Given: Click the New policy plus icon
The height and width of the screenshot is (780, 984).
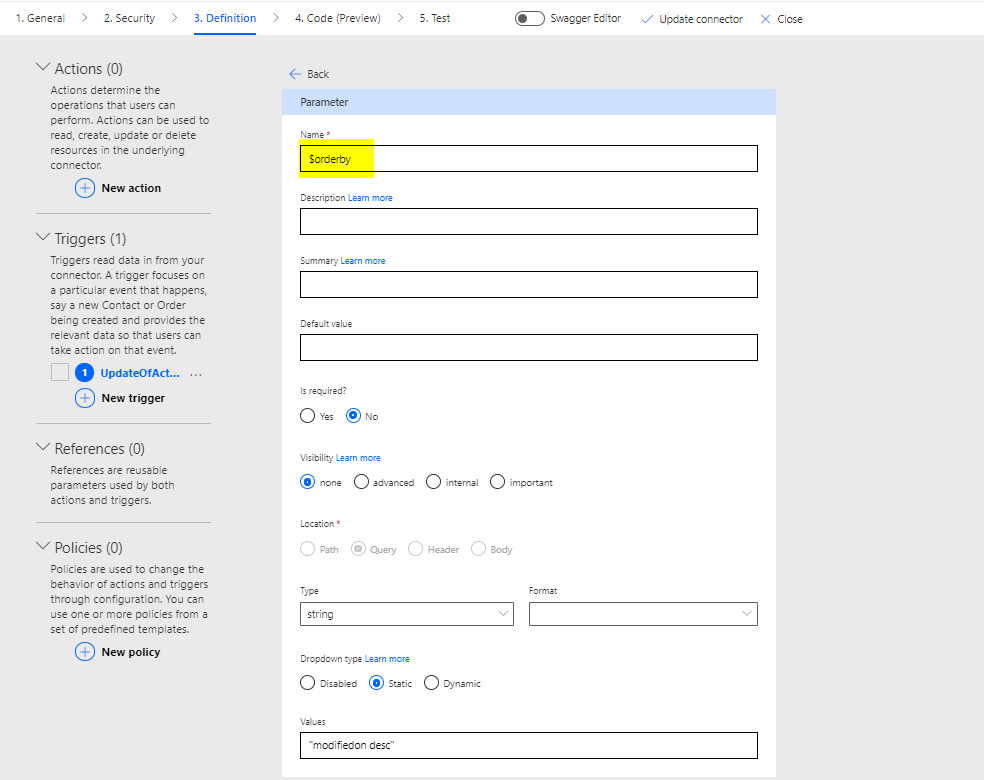Looking at the screenshot, I should pyautogui.click(x=85, y=652).
